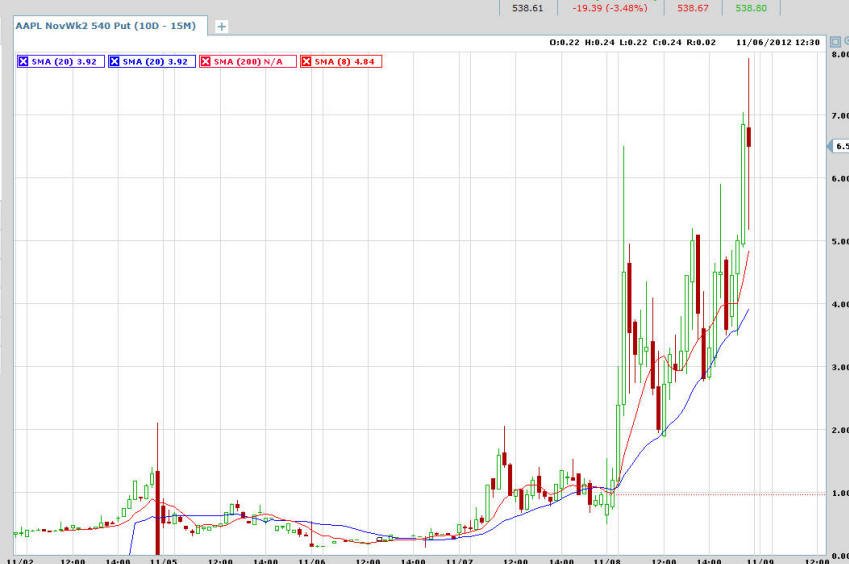This screenshot has width=849, height=564.
Task: Click the OHLC readout at chart top
Action: coord(632,42)
